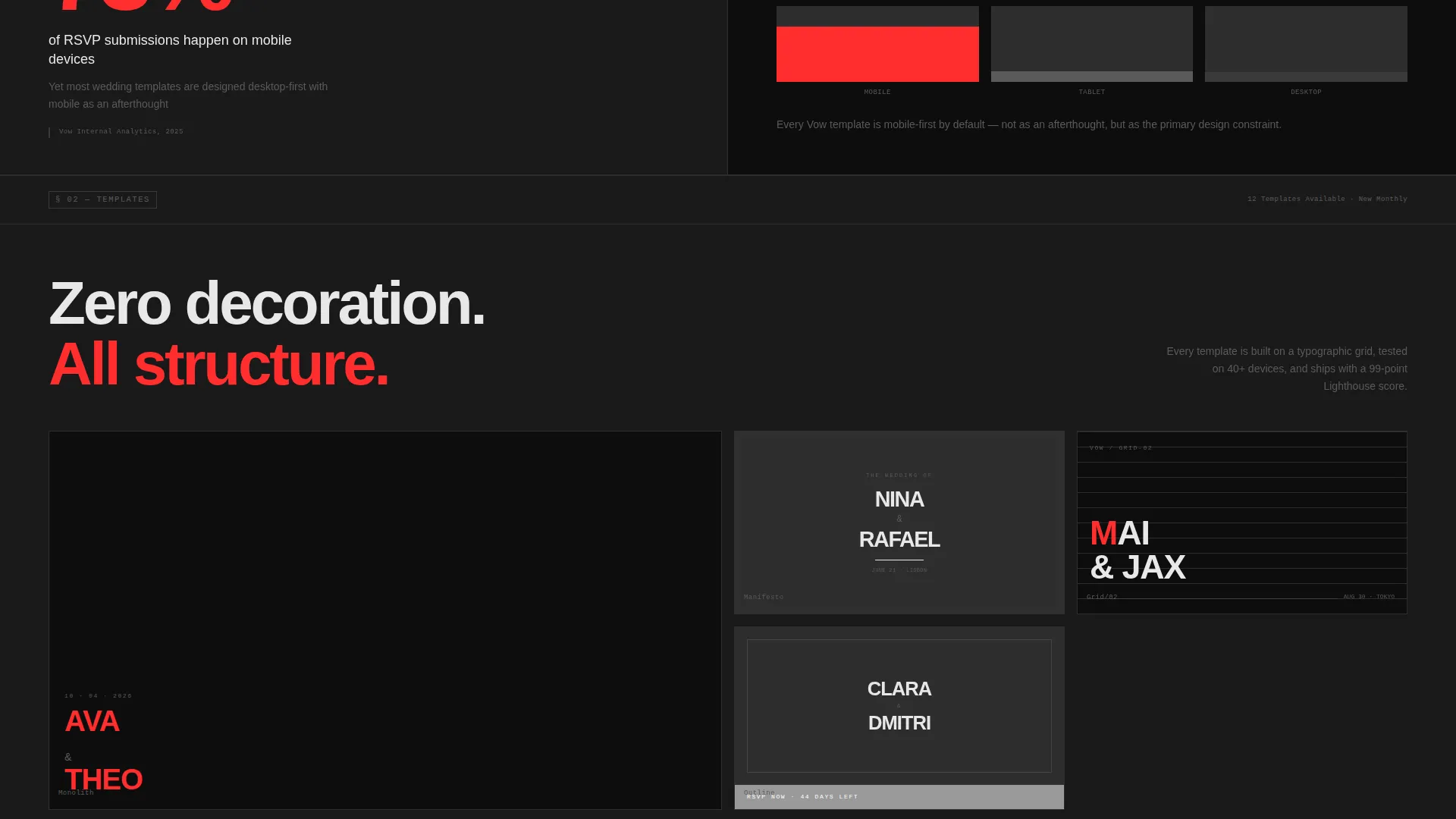This screenshot has height=819, width=1456.
Task: Click the 'Yet most wedding templates' paragraph
Action: [x=188, y=96]
